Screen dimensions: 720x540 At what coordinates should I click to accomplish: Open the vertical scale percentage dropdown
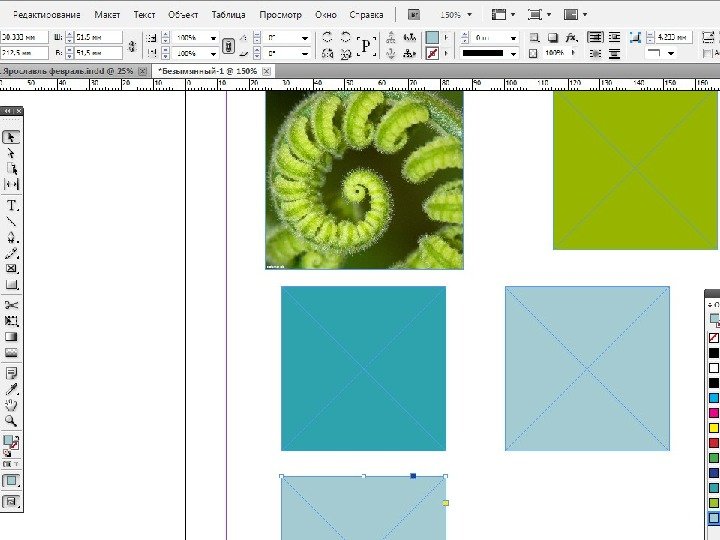pyautogui.click(x=214, y=54)
